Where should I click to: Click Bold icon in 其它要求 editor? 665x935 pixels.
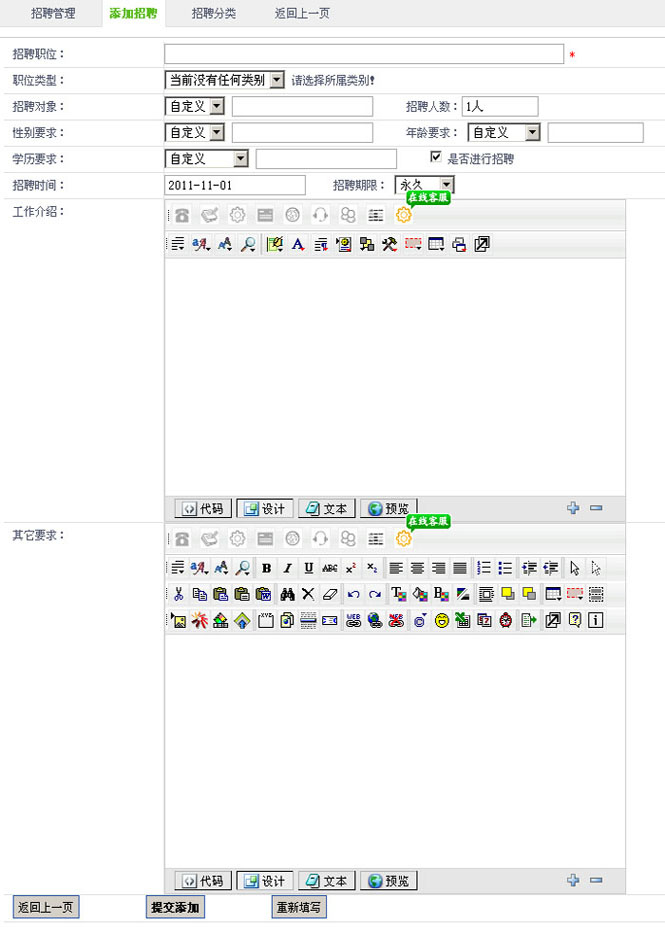click(266, 568)
